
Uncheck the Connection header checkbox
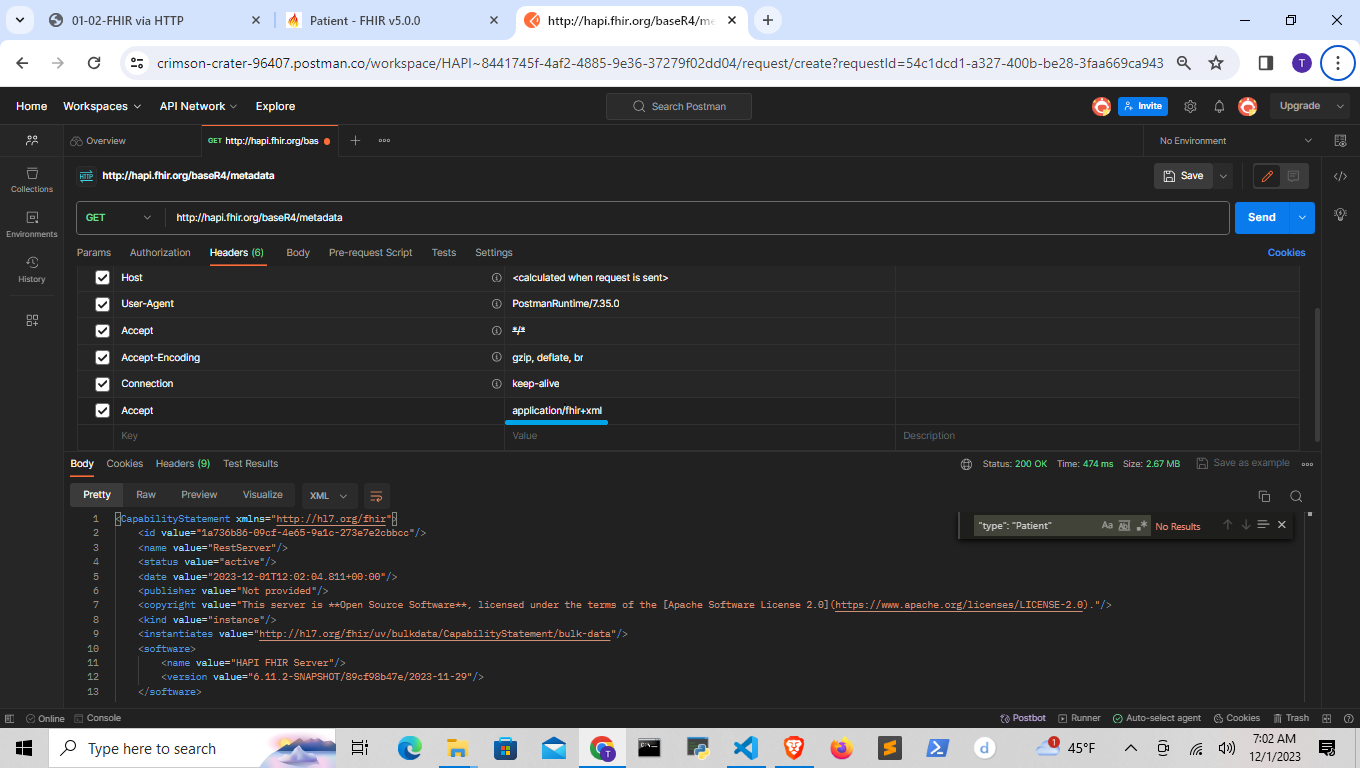[102, 384]
